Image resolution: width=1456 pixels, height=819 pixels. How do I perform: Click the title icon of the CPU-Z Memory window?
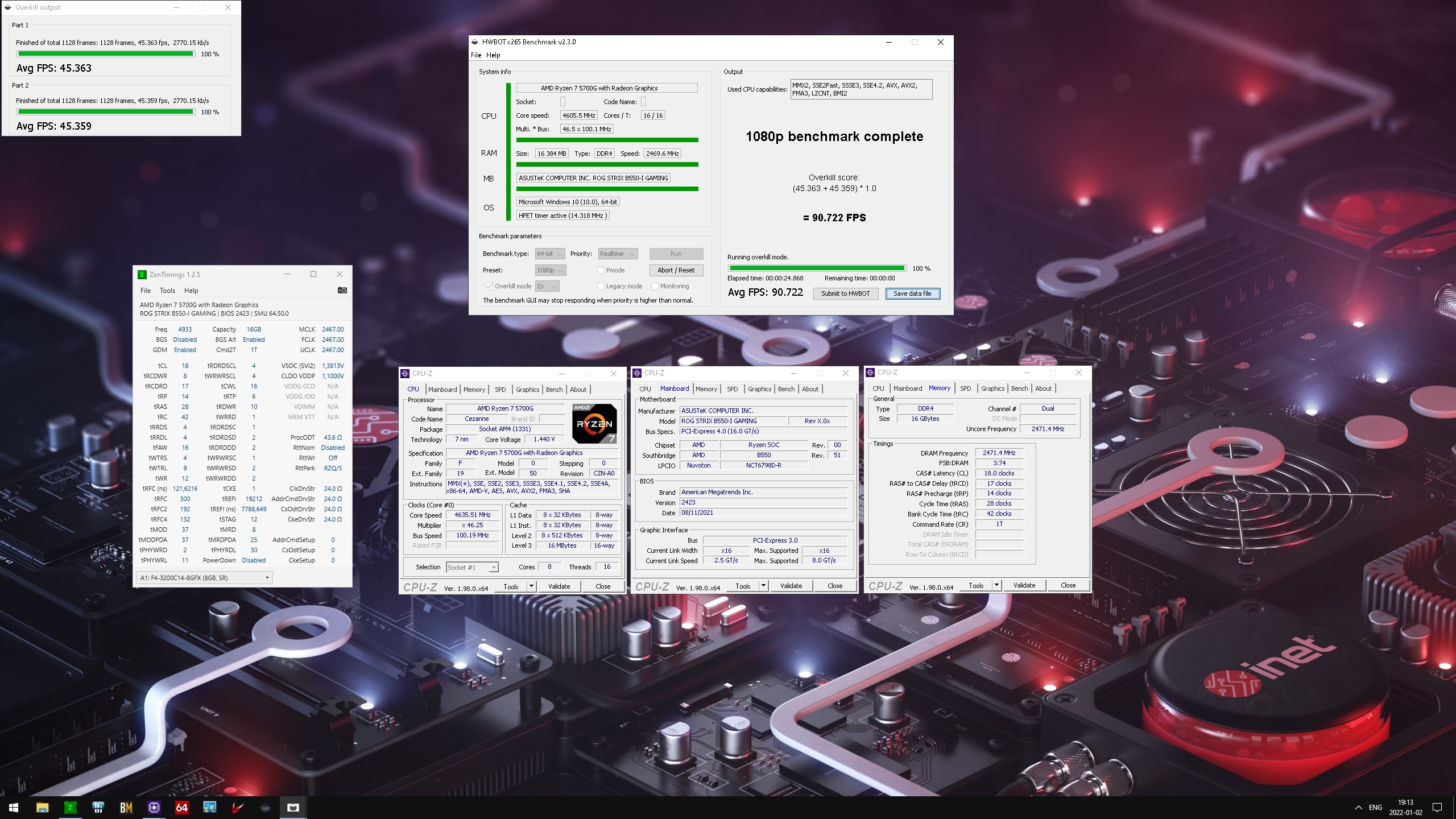(x=870, y=372)
